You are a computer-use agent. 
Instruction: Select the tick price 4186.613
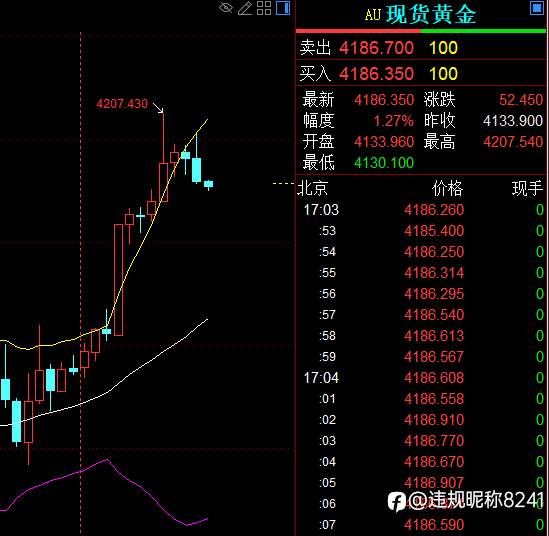[434, 336]
